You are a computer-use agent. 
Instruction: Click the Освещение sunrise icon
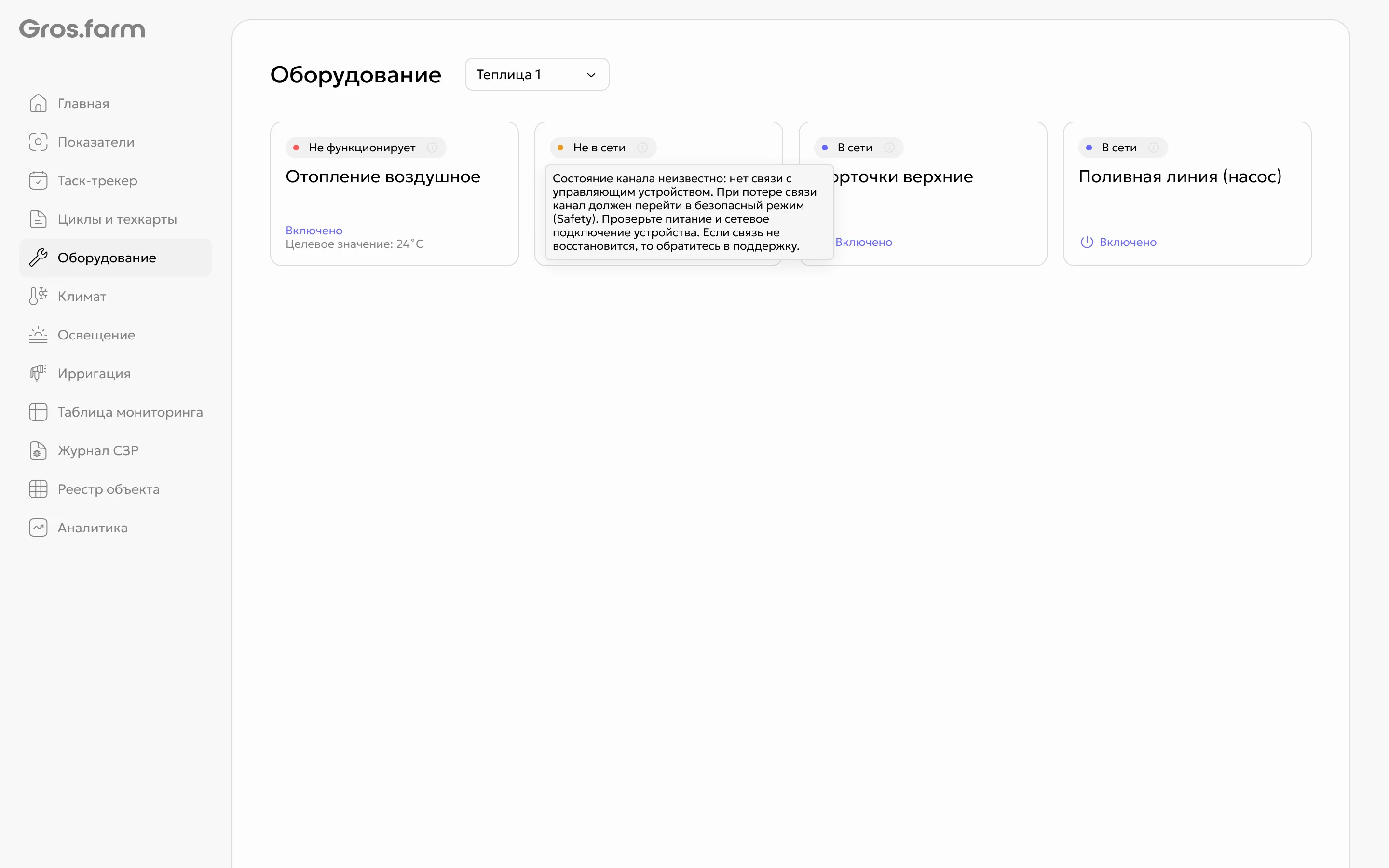pyautogui.click(x=38, y=335)
